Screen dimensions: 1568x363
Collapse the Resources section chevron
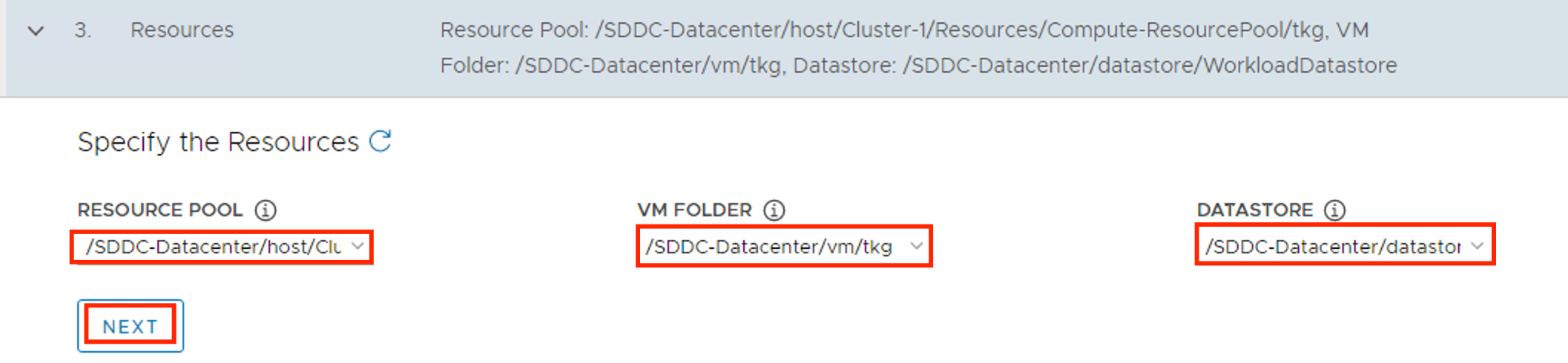click(x=36, y=31)
